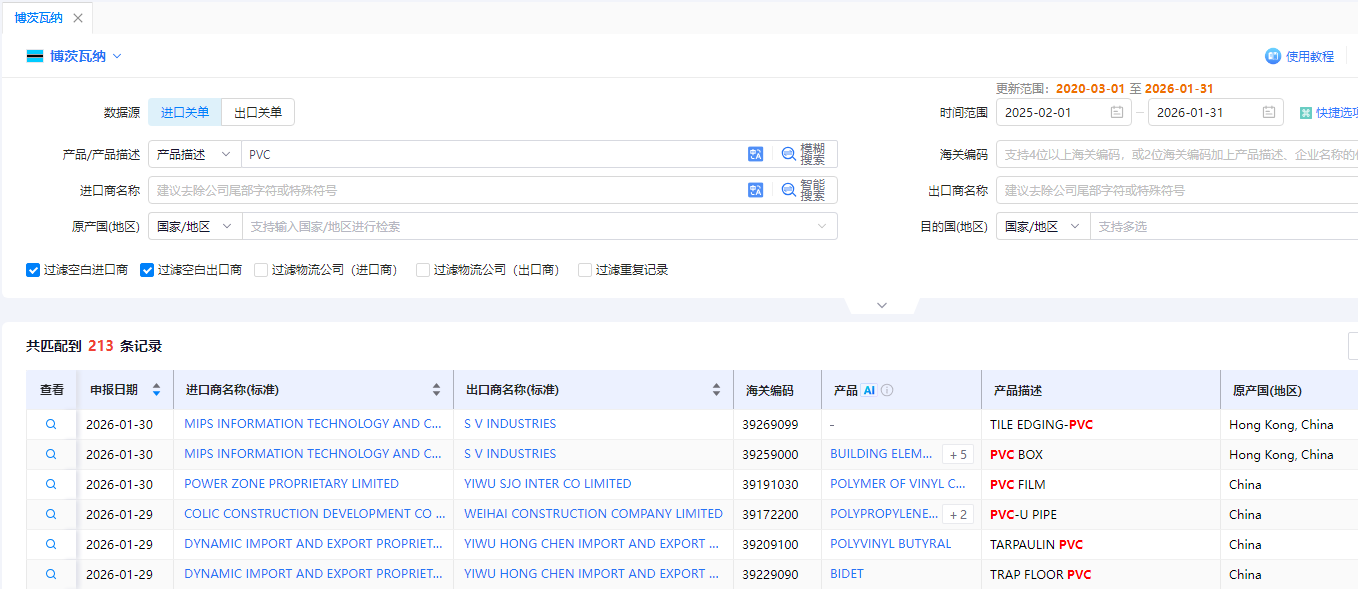This screenshot has width=1358, height=589.
Task: Click the translate icon in product description field
Action: point(755,154)
